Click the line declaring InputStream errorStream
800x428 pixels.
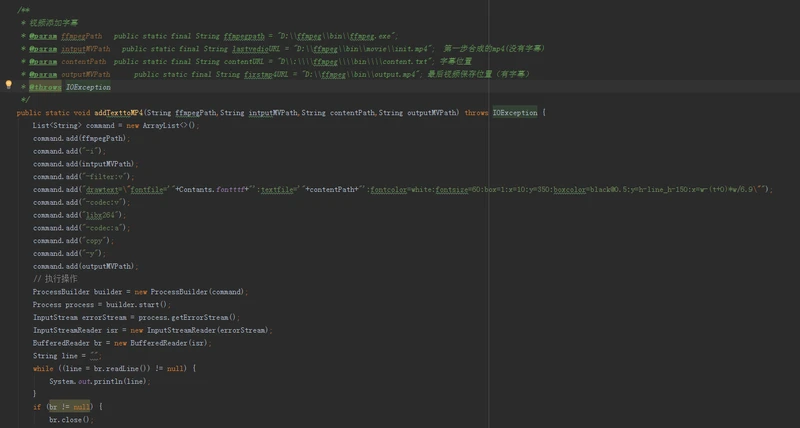136,317
